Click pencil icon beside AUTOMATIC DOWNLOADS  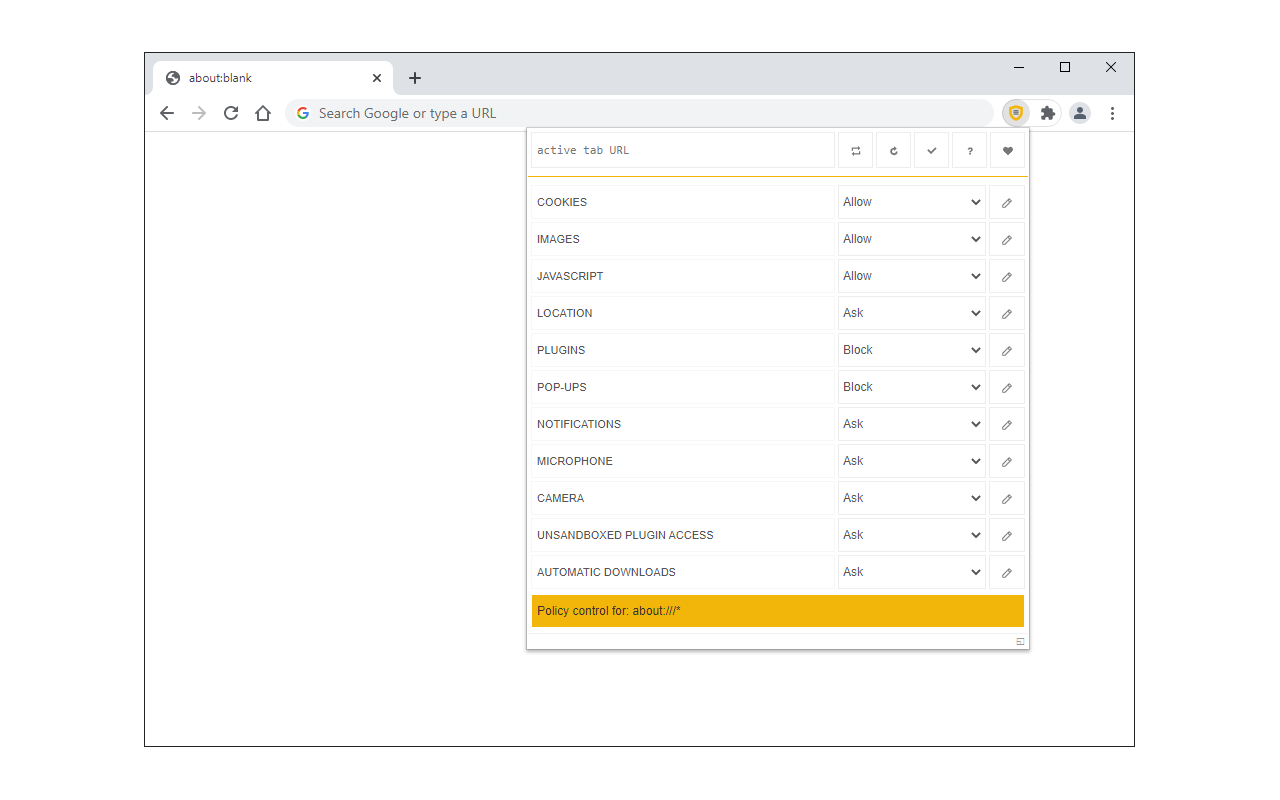point(1007,572)
